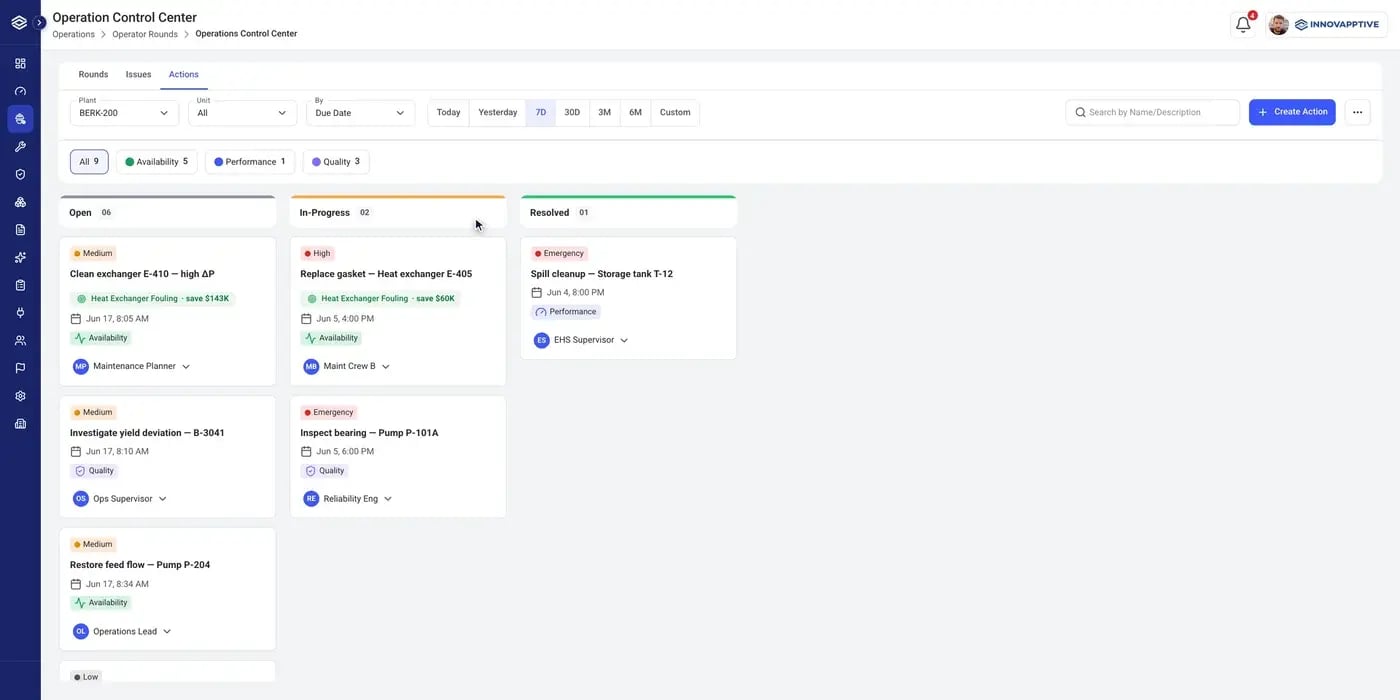
Task: Open the people users sidebar icon
Action: coord(20,340)
